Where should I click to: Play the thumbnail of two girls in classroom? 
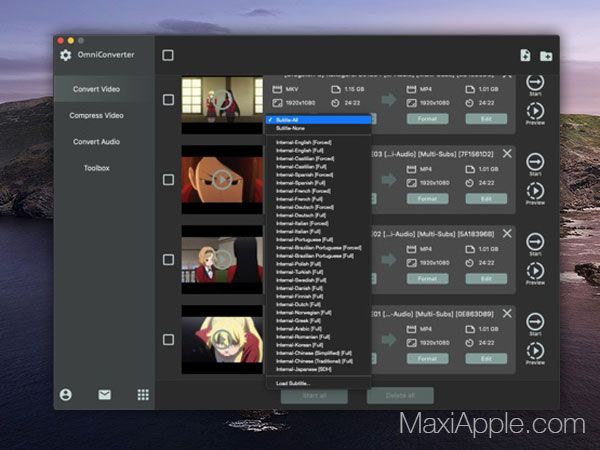coord(222,99)
